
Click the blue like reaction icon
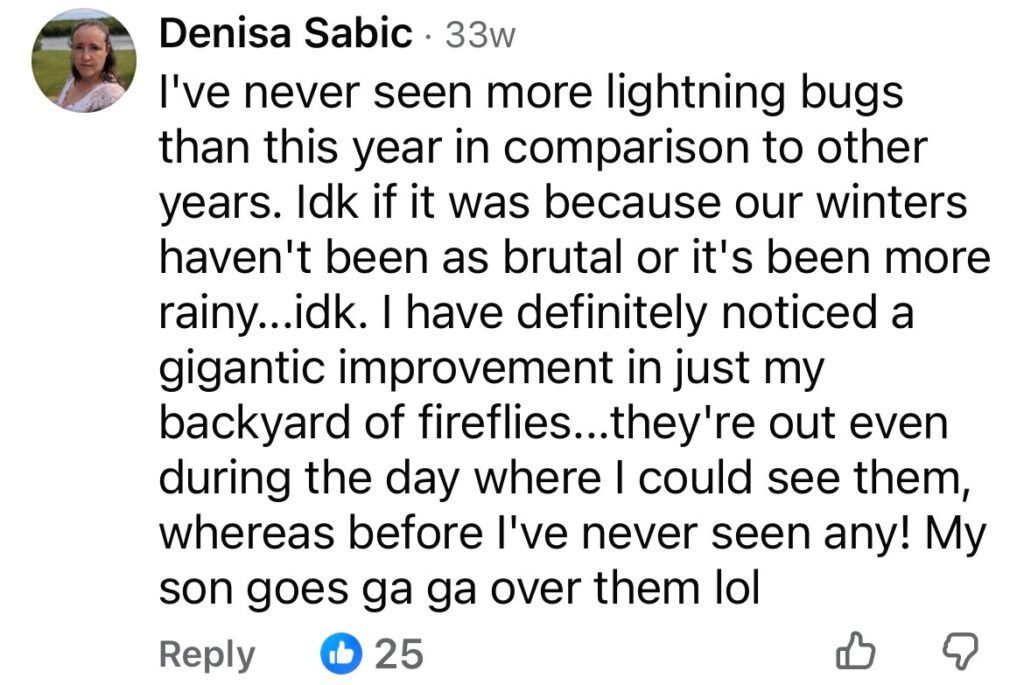point(338,654)
